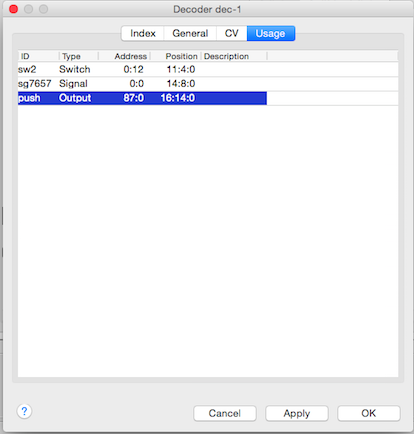Select the Usage tab
The image size is (414, 434).
(x=271, y=33)
